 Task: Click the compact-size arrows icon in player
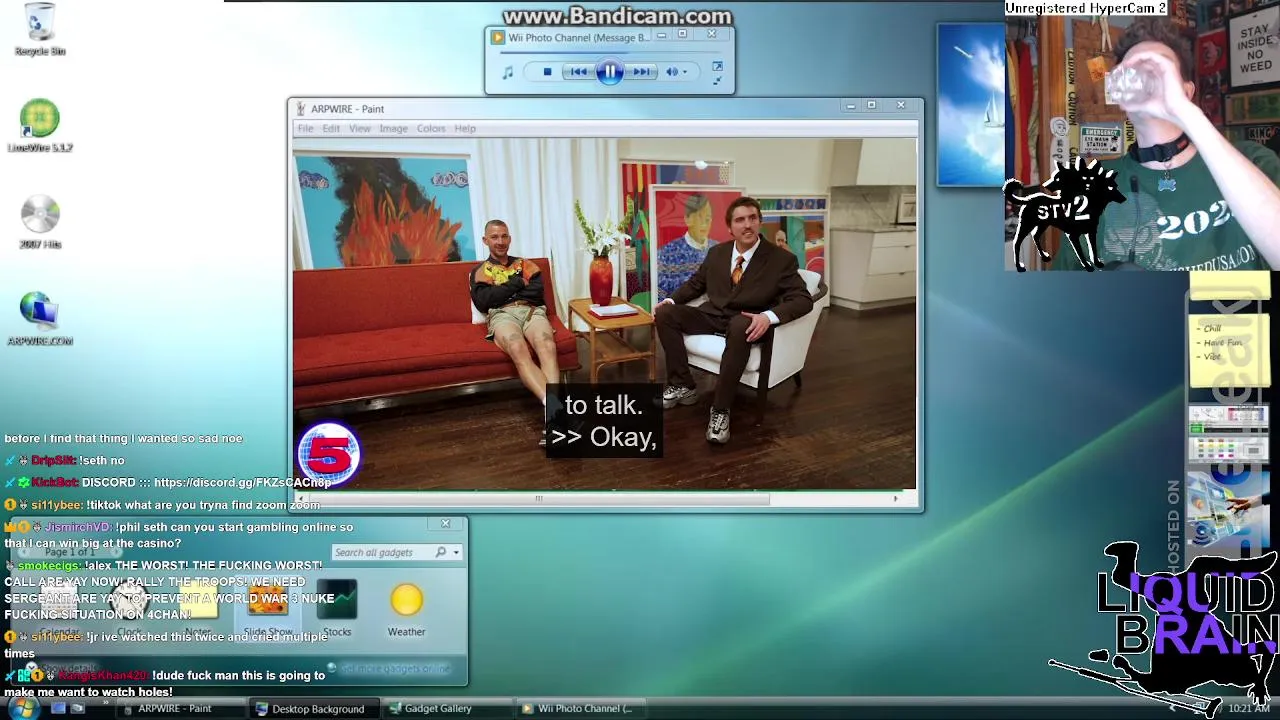[x=717, y=80]
